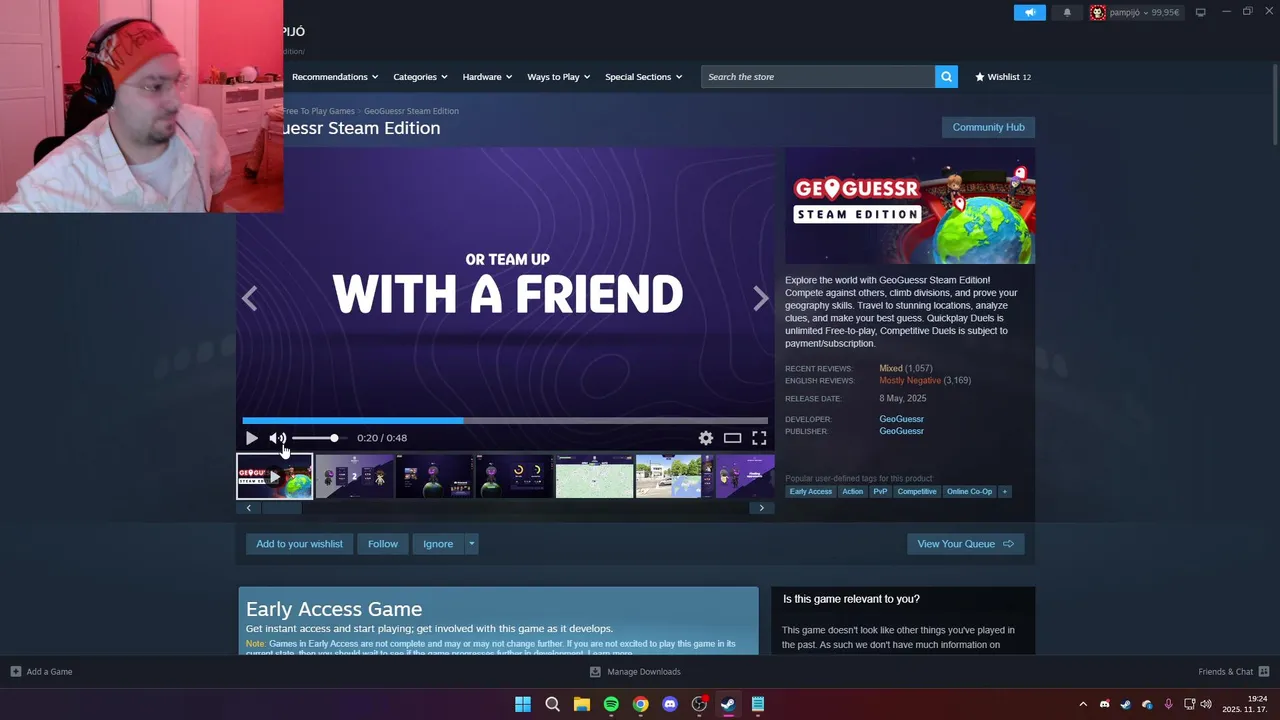The width and height of the screenshot is (1280, 720).
Task: Select the PvP tag
Action: point(880,492)
